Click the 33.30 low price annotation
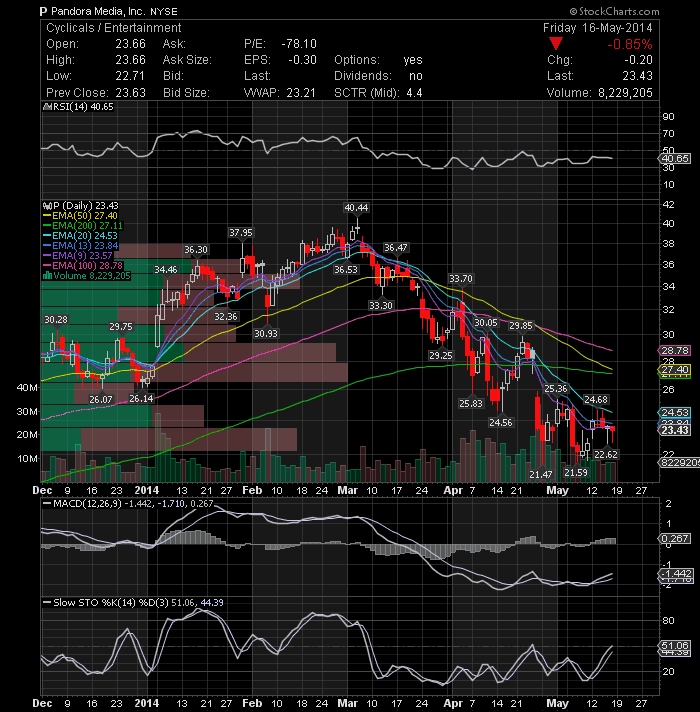The width and height of the screenshot is (700, 712). tap(380, 306)
